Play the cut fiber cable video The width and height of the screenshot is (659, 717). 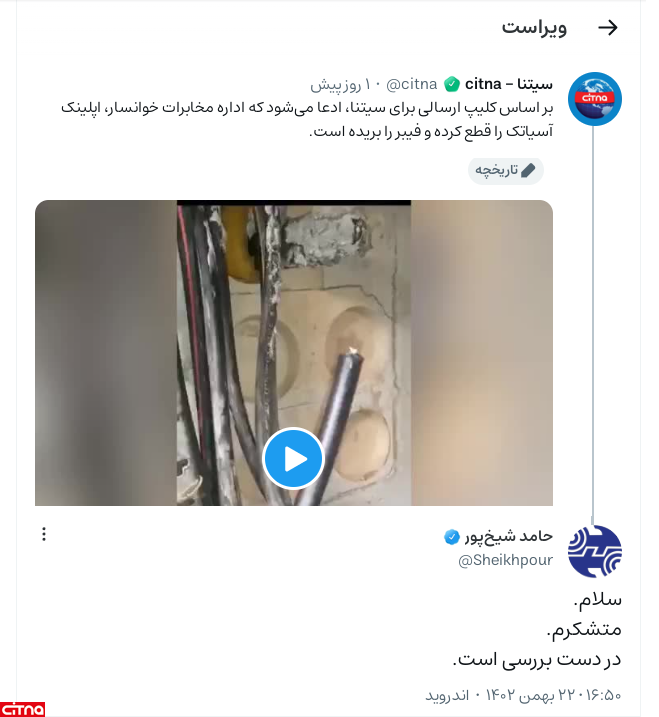(294, 459)
